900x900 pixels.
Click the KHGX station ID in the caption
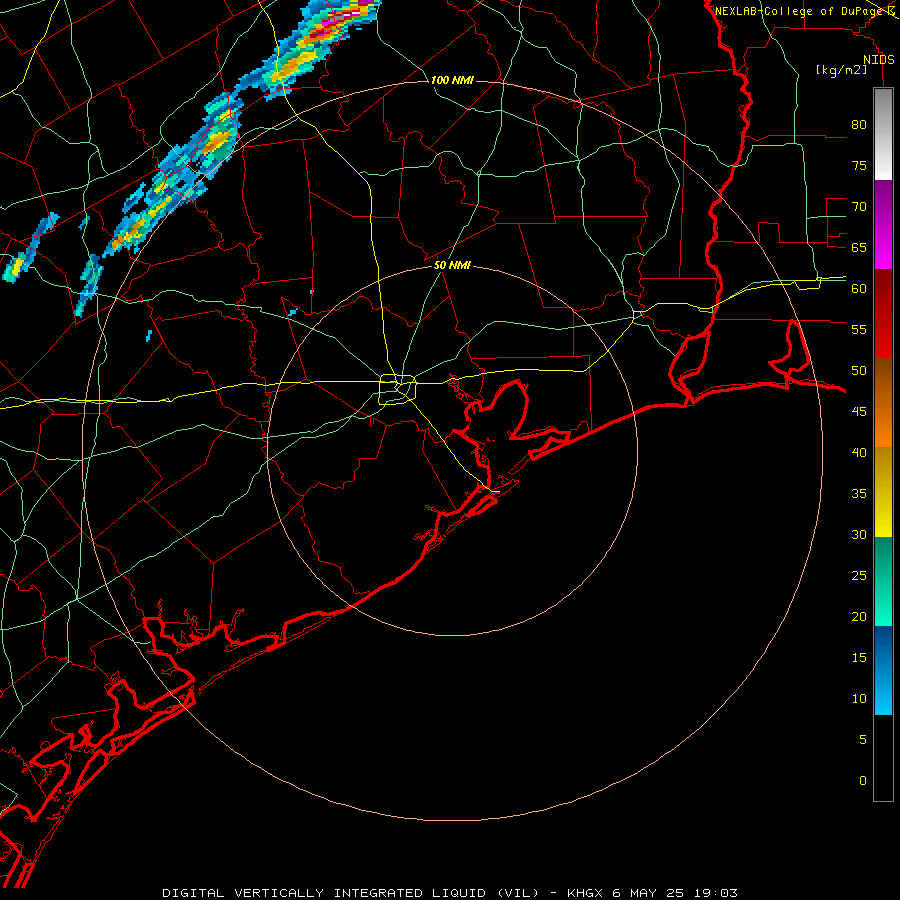tap(584, 893)
